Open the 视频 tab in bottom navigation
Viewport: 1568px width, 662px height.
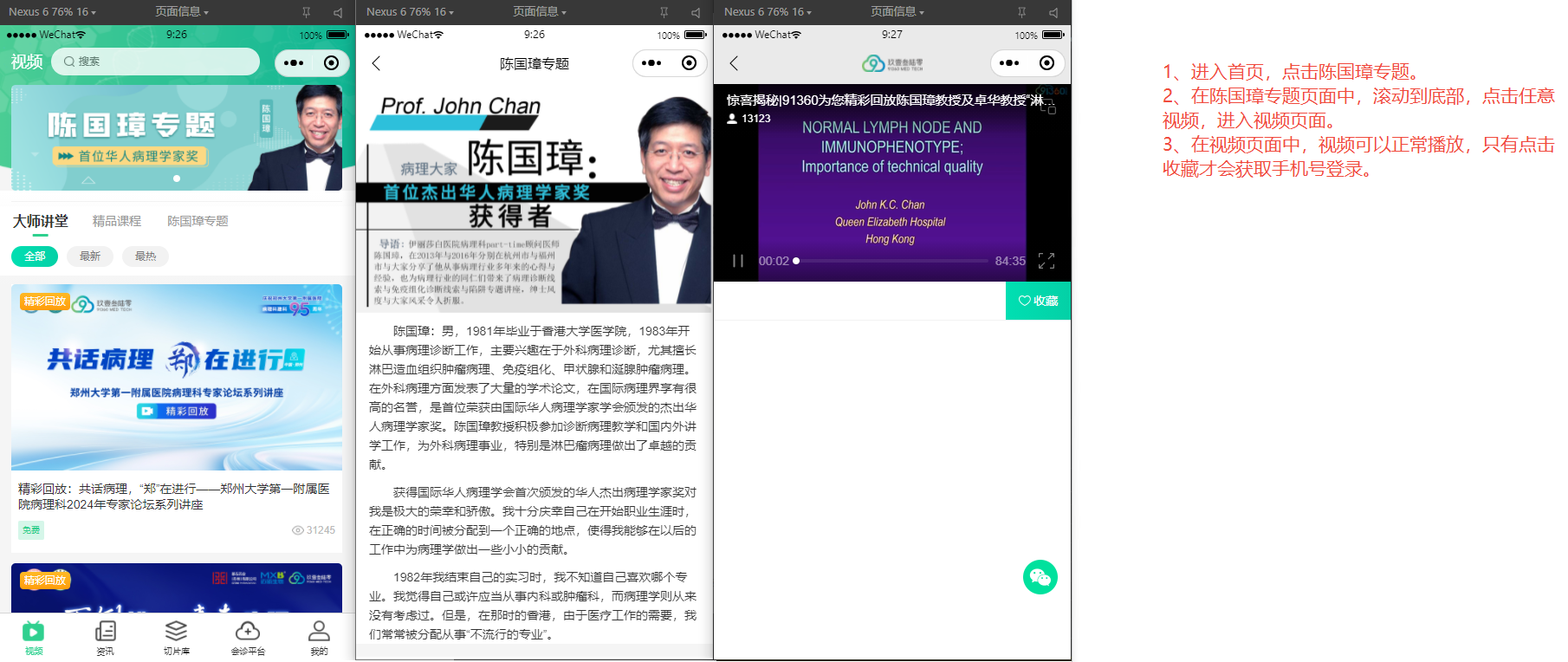tap(34, 638)
